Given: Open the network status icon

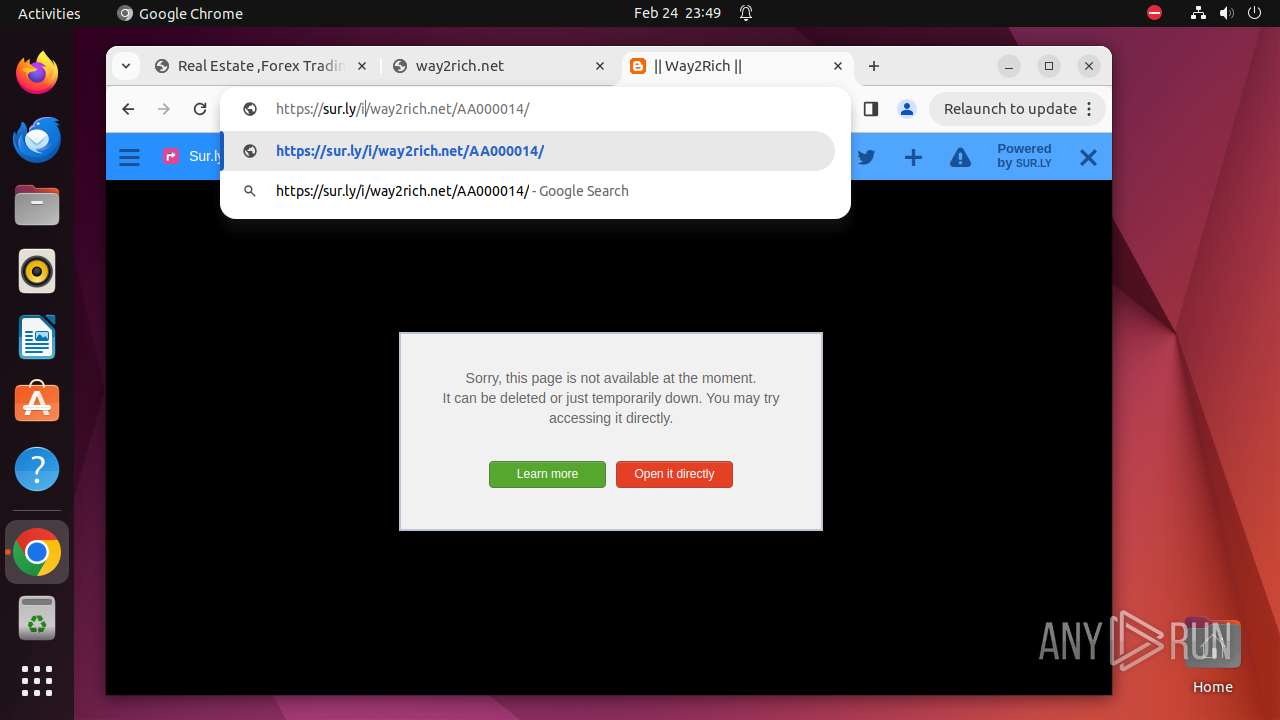Looking at the screenshot, I should coord(1199,13).
